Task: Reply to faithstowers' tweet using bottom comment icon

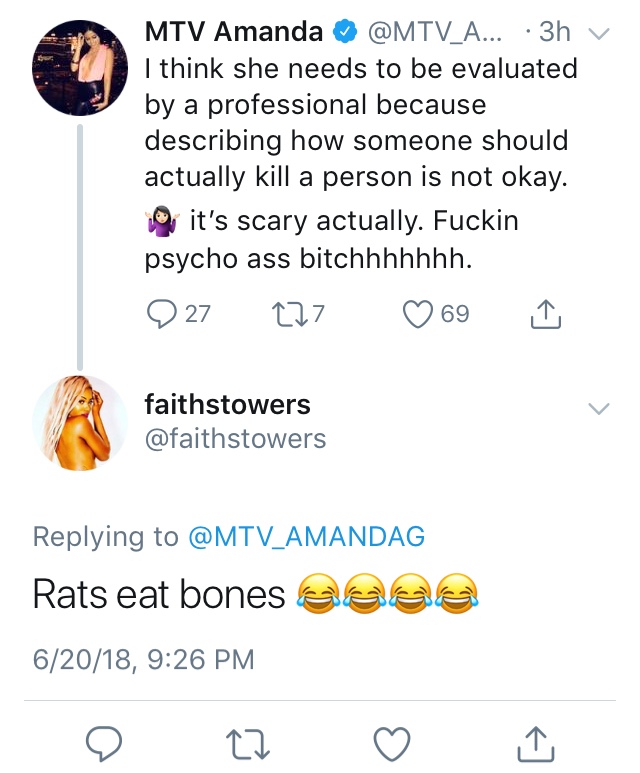Action: (x=104, y=743)
